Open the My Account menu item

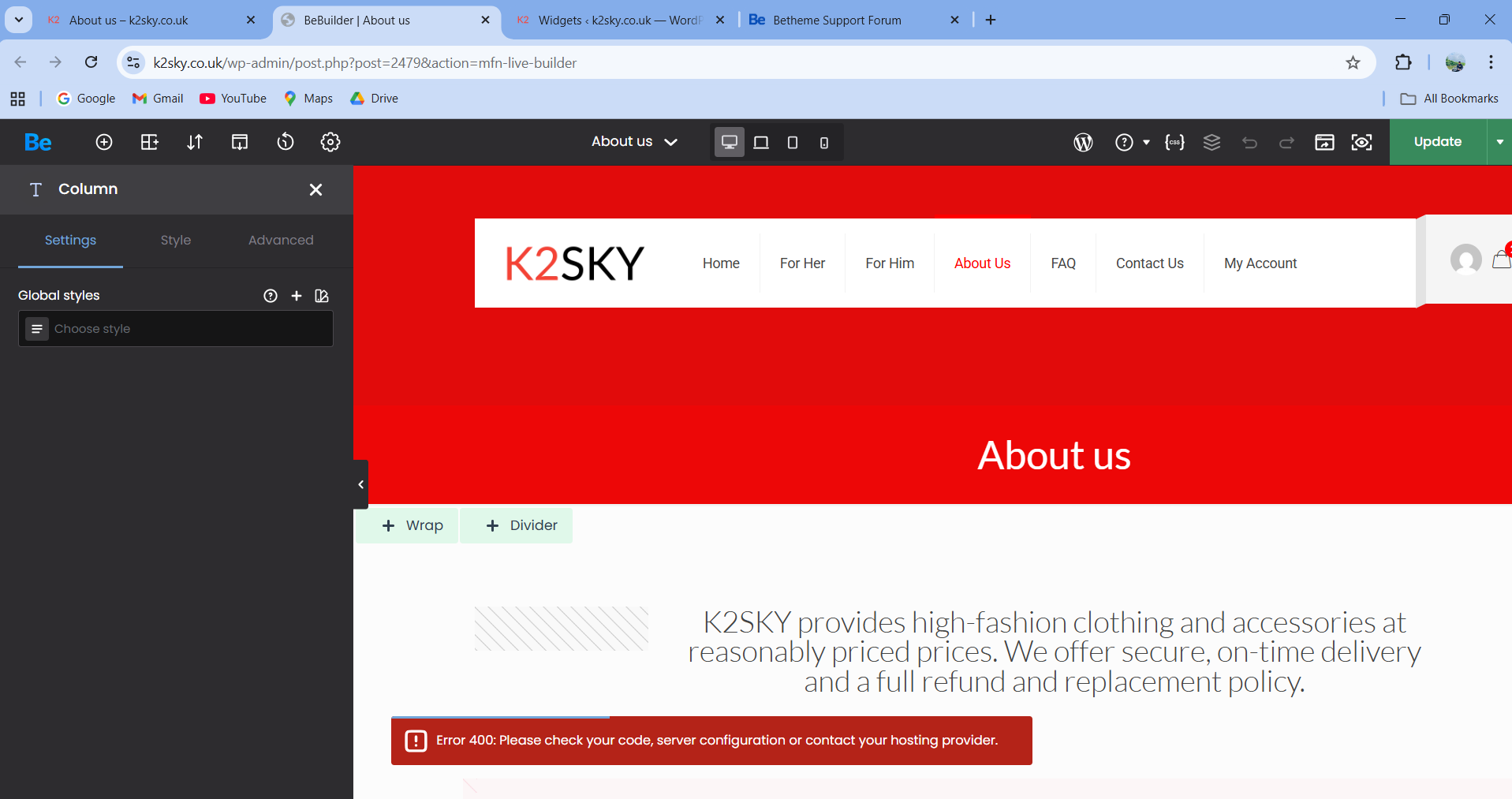[x=1260, y=263]
